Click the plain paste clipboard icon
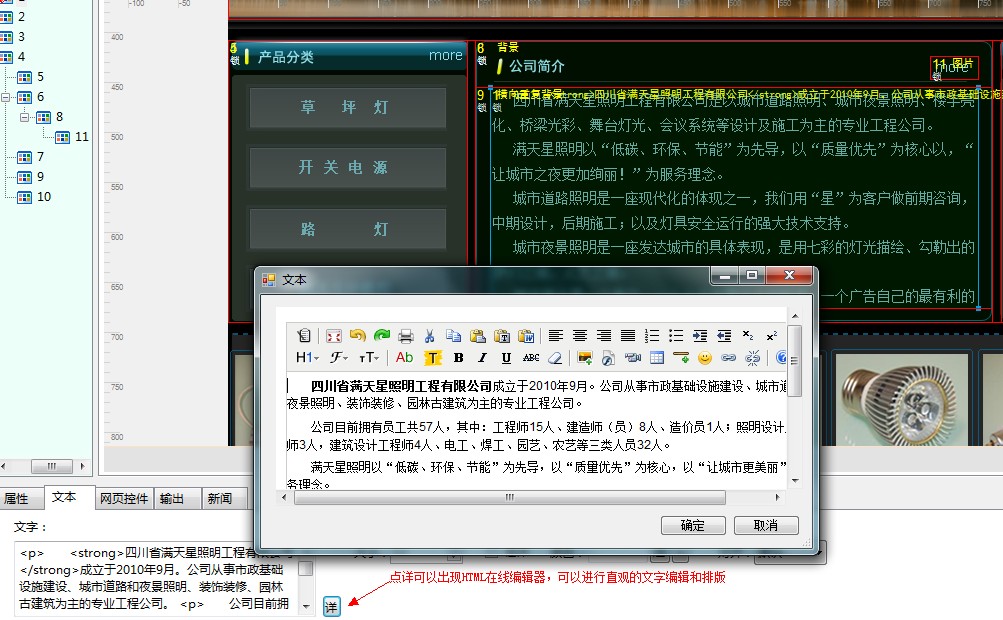 point(478,335)
